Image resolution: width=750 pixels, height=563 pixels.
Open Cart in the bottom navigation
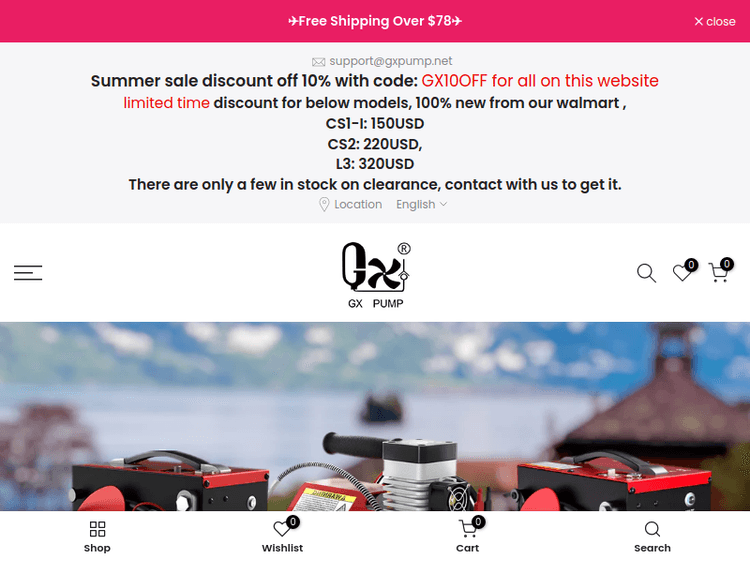tap(467, 536)
